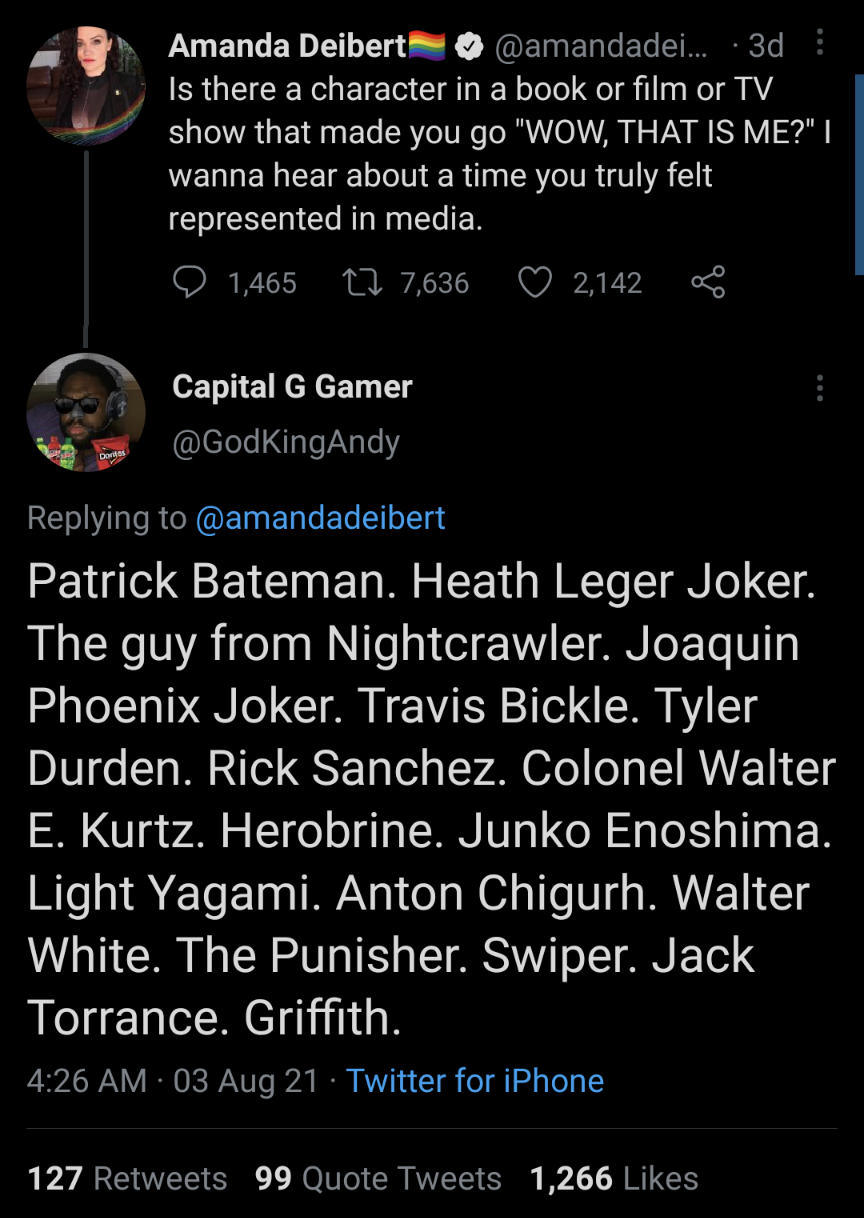
Task: Click the Capital G Gamer display name
Action: click(292, 387)
